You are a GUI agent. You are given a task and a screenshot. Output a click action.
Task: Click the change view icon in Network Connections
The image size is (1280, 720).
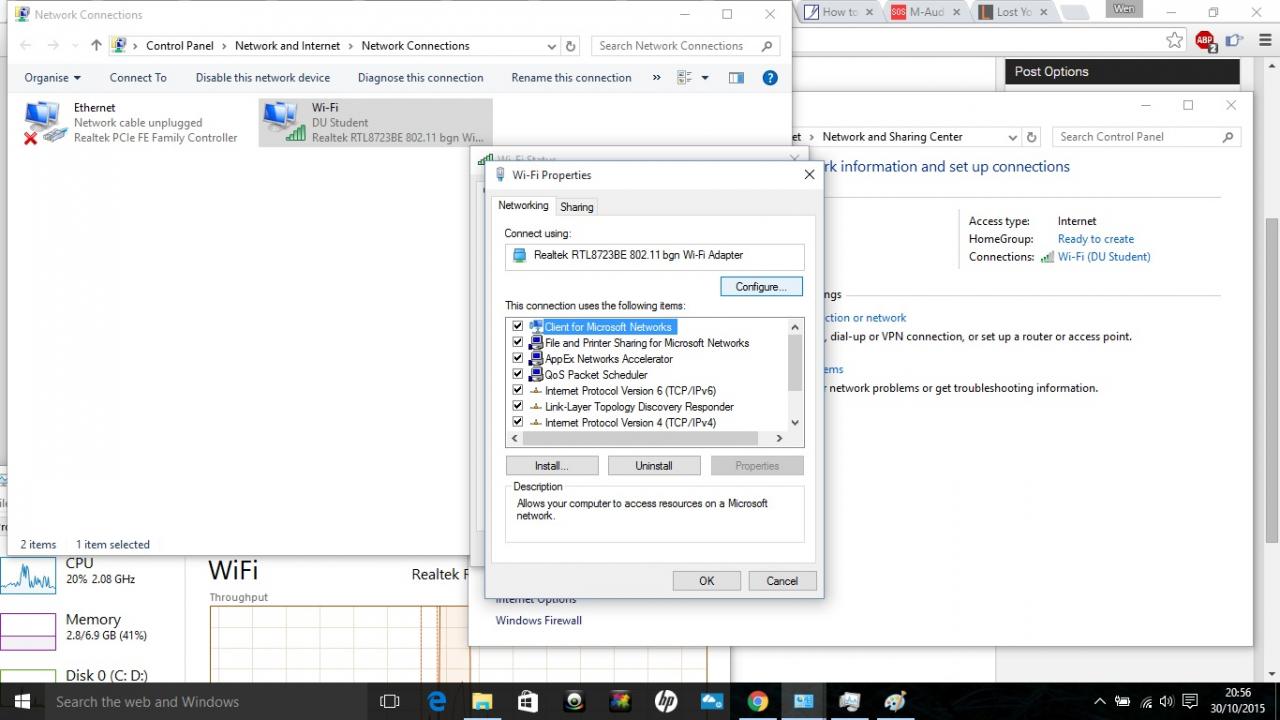(x=685, y=77)
